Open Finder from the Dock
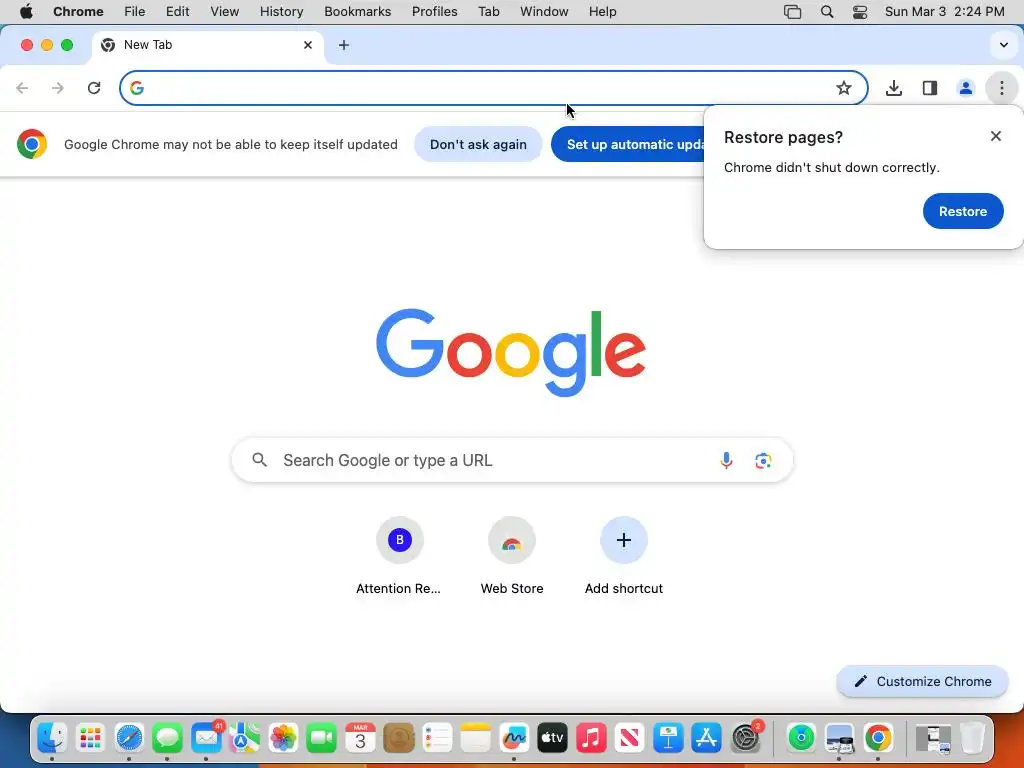Image resolution: width=1024 pixels, height=768 pixels. click(x=52, y=738)
